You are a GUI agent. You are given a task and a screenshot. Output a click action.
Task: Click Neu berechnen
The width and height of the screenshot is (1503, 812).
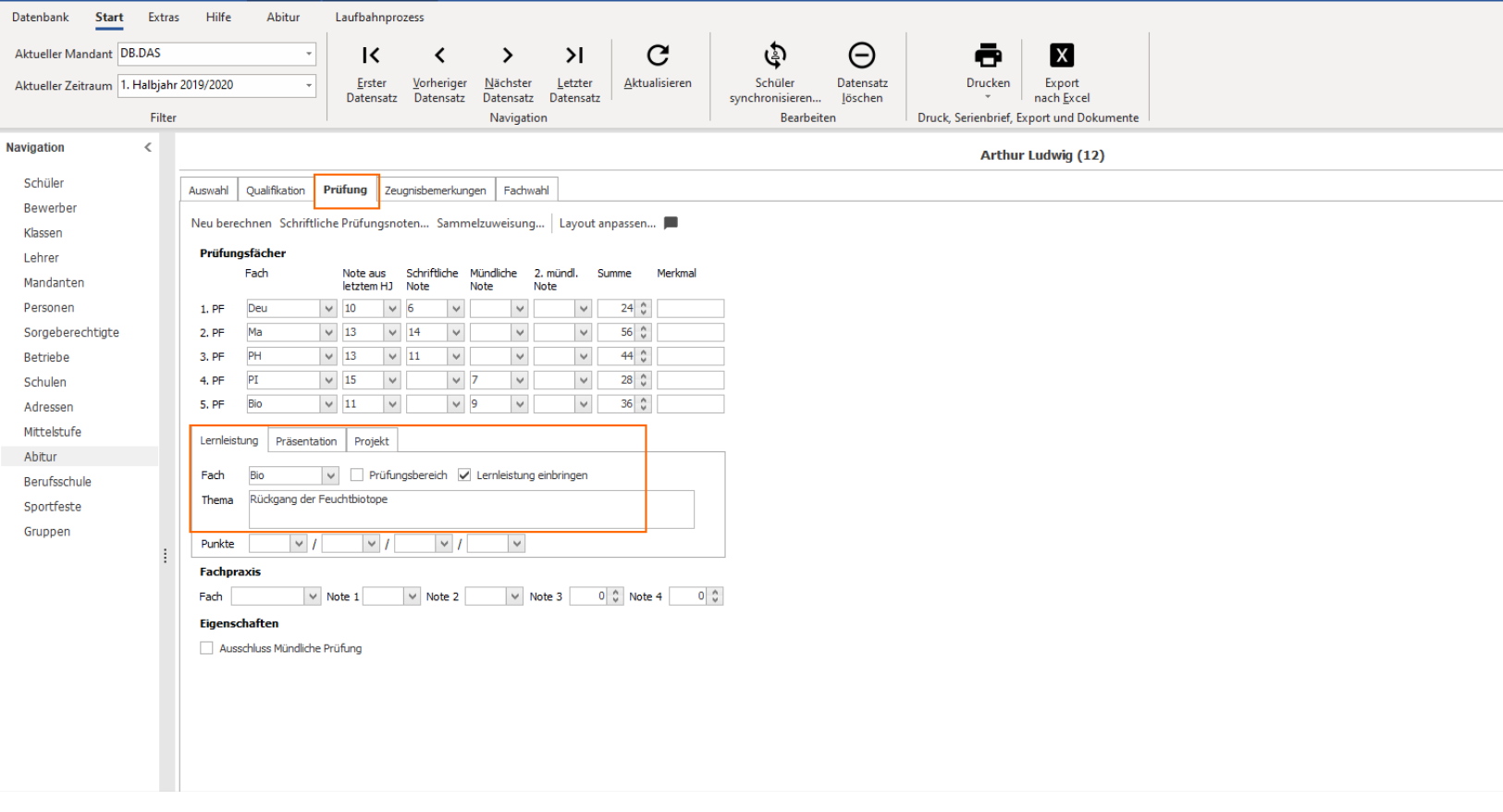[231, 223]
